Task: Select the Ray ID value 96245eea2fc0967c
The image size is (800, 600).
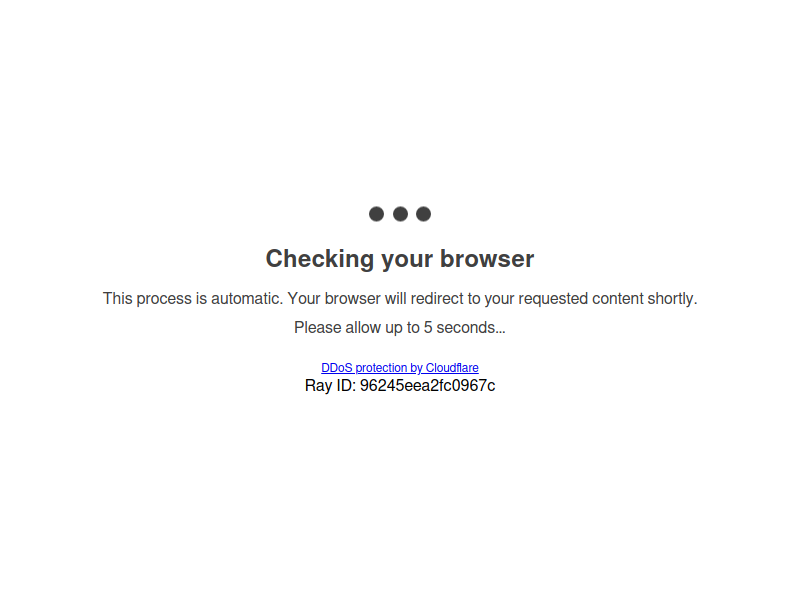Action: tap(428, 386)
